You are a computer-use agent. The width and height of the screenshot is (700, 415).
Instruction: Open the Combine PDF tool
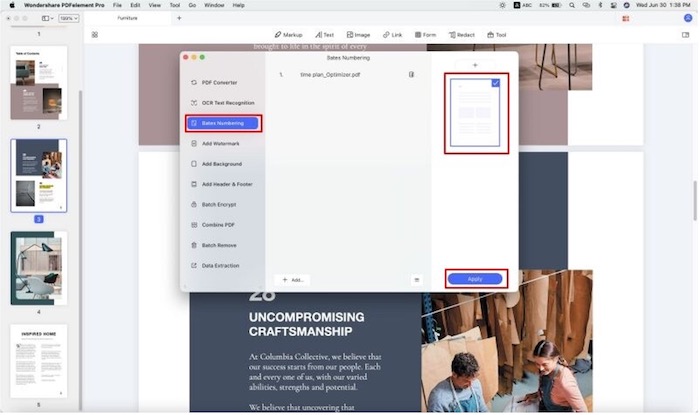point(219,225)
